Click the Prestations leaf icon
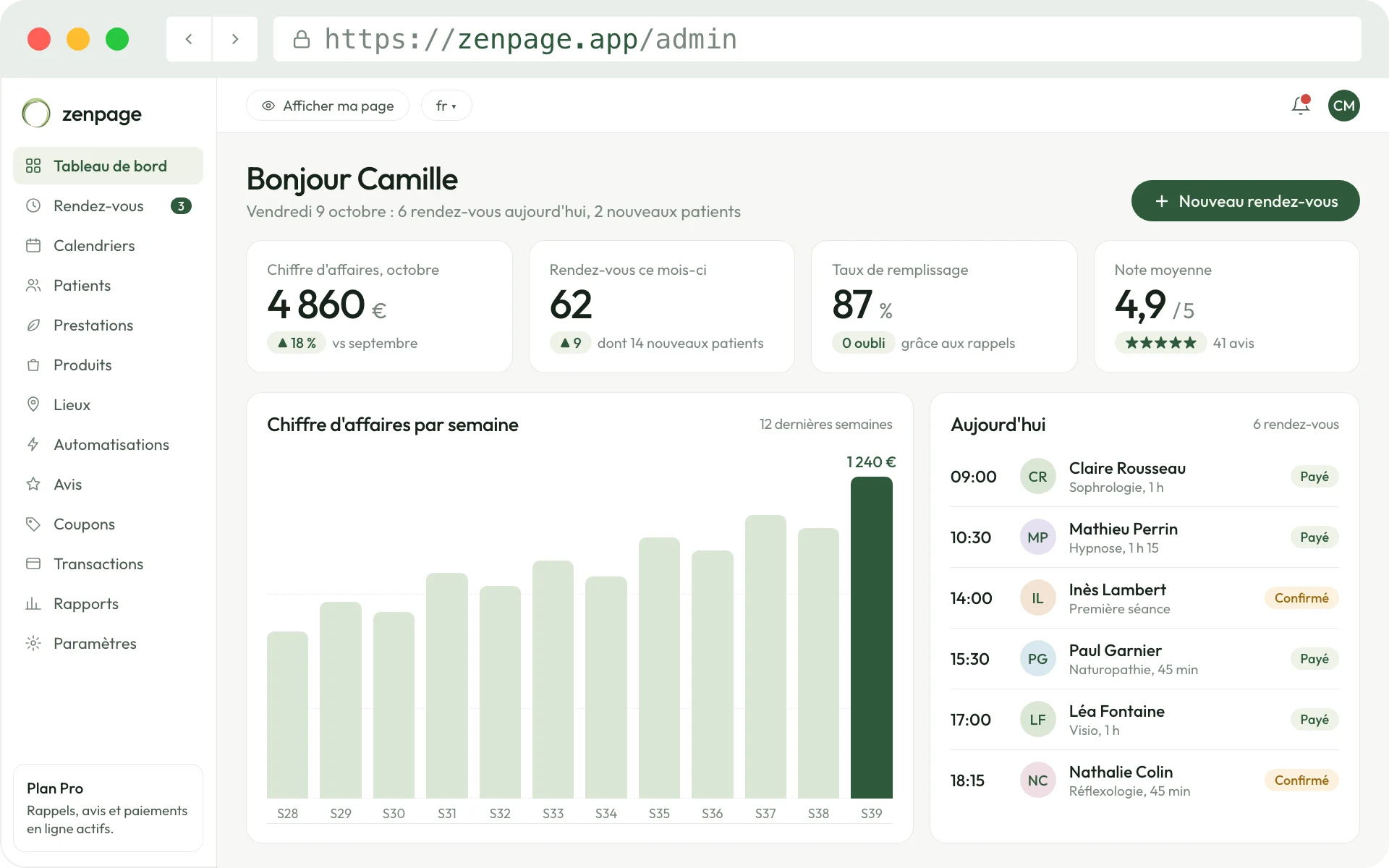The width and height of the screenshot is (1389, 868). pos(33,325)
